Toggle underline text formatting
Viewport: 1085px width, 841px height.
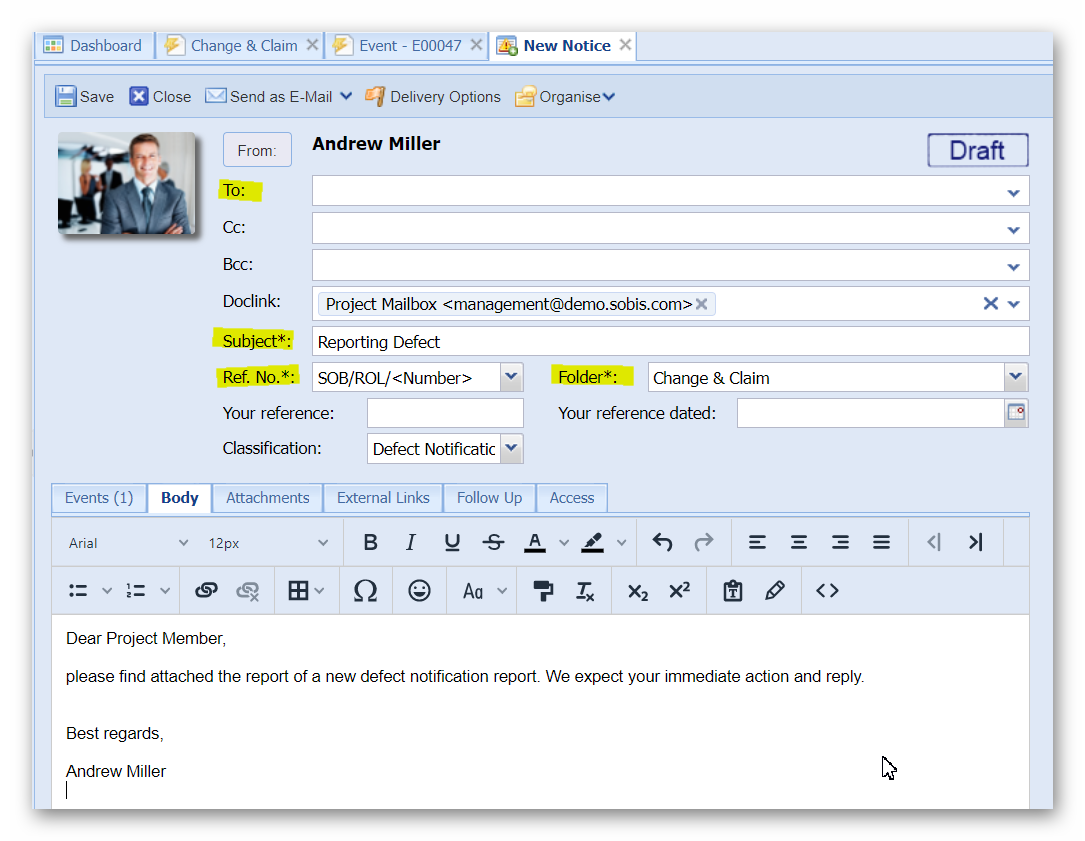point(452,542)
